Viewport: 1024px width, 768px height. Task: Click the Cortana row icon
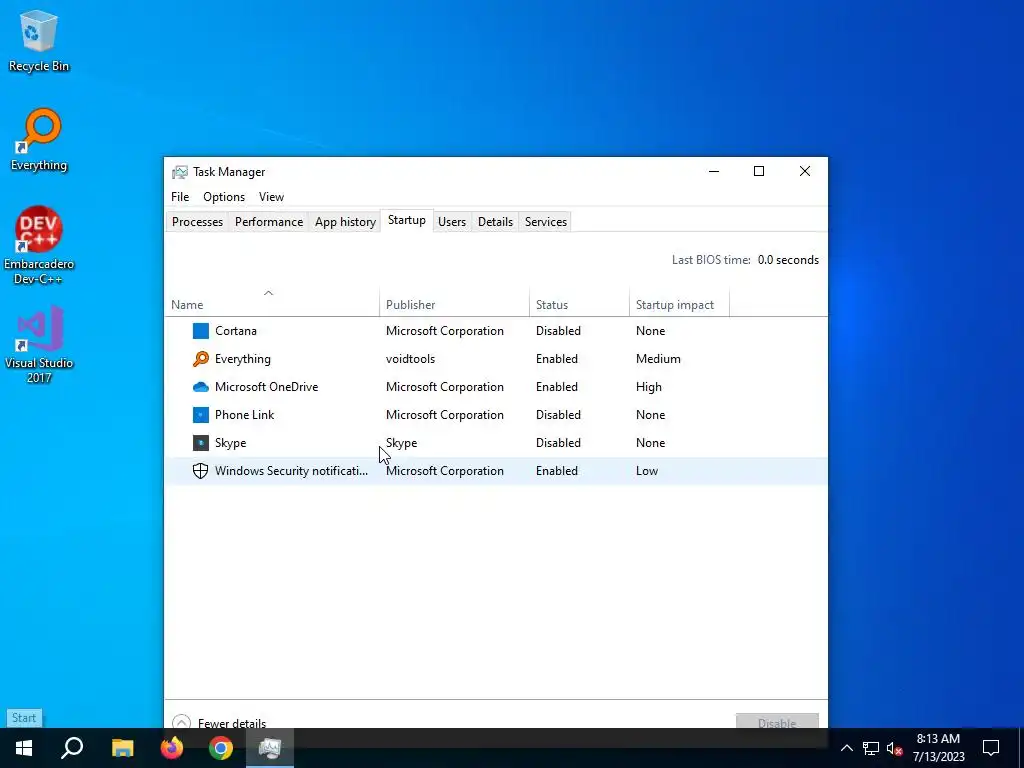[x=200, y=330]
